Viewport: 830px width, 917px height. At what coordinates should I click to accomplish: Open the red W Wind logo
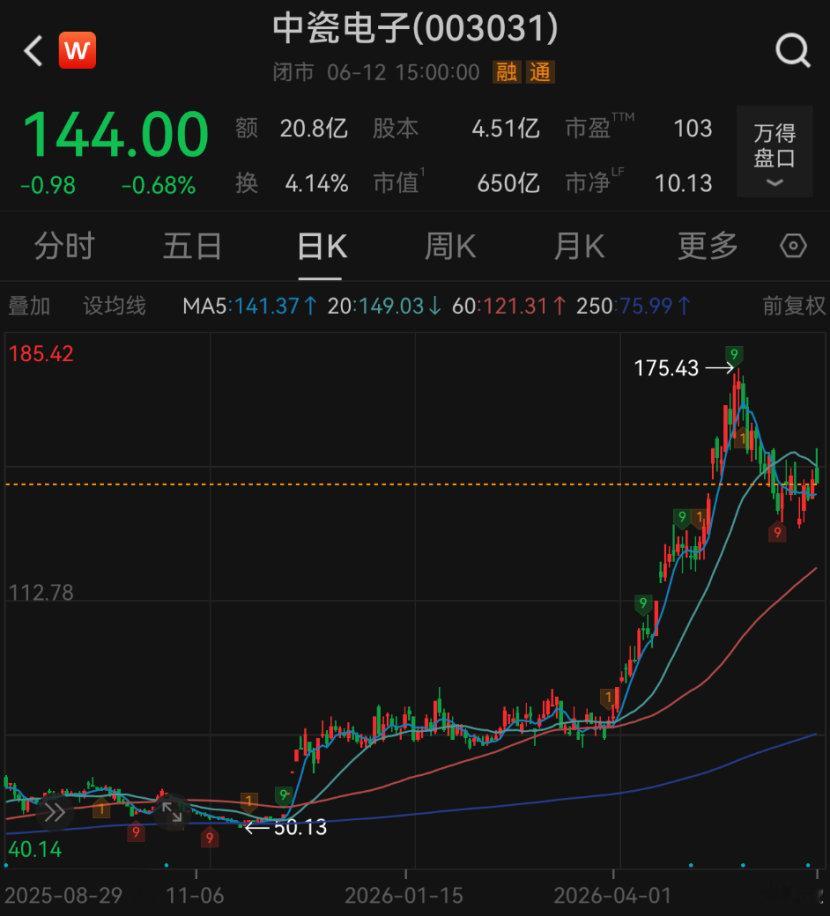[77, 50]
